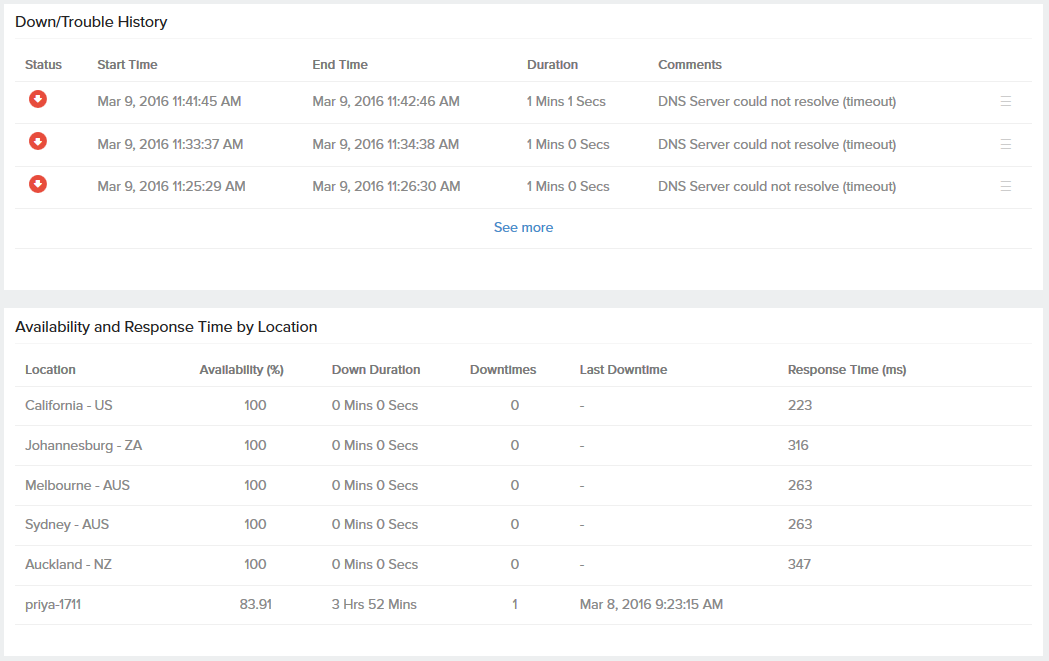Select the Johannesburg - ZA location
Viewport: 1049px width, 661px height.
pyautogui.click(x=84, y=446)
